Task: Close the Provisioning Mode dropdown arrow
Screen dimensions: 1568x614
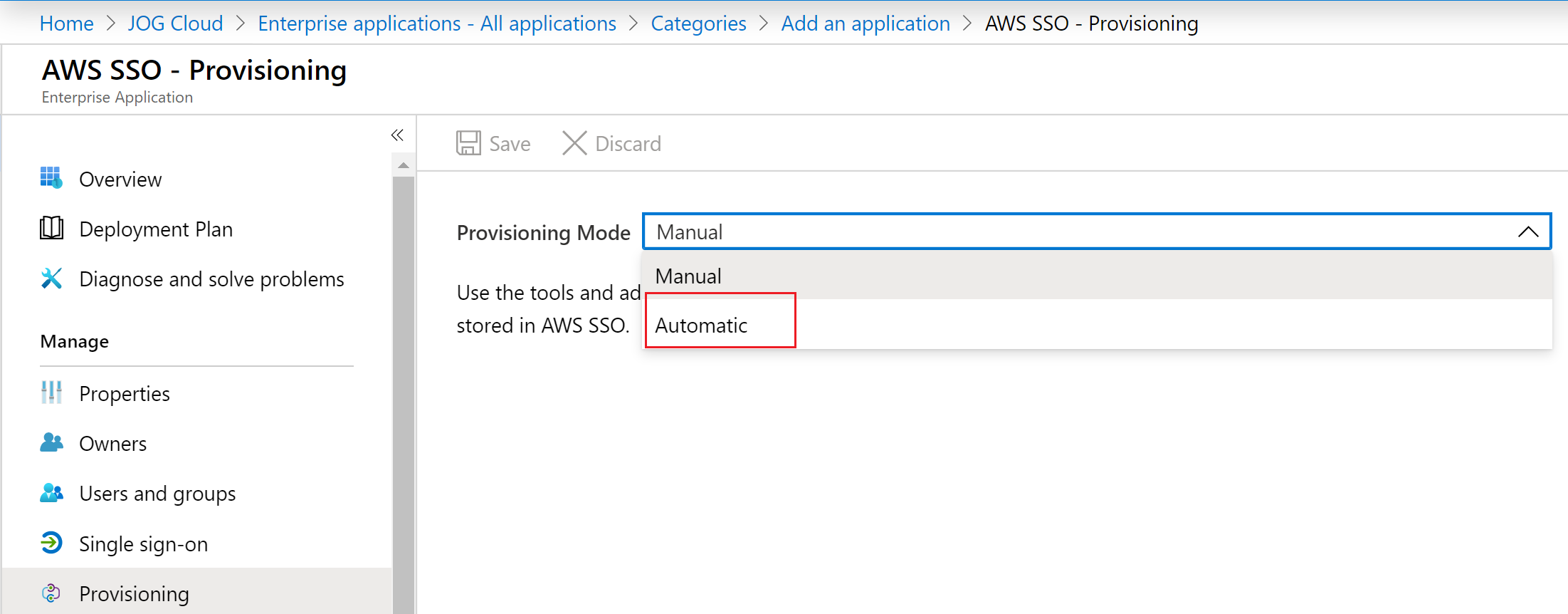Action: click(1527, 232)
